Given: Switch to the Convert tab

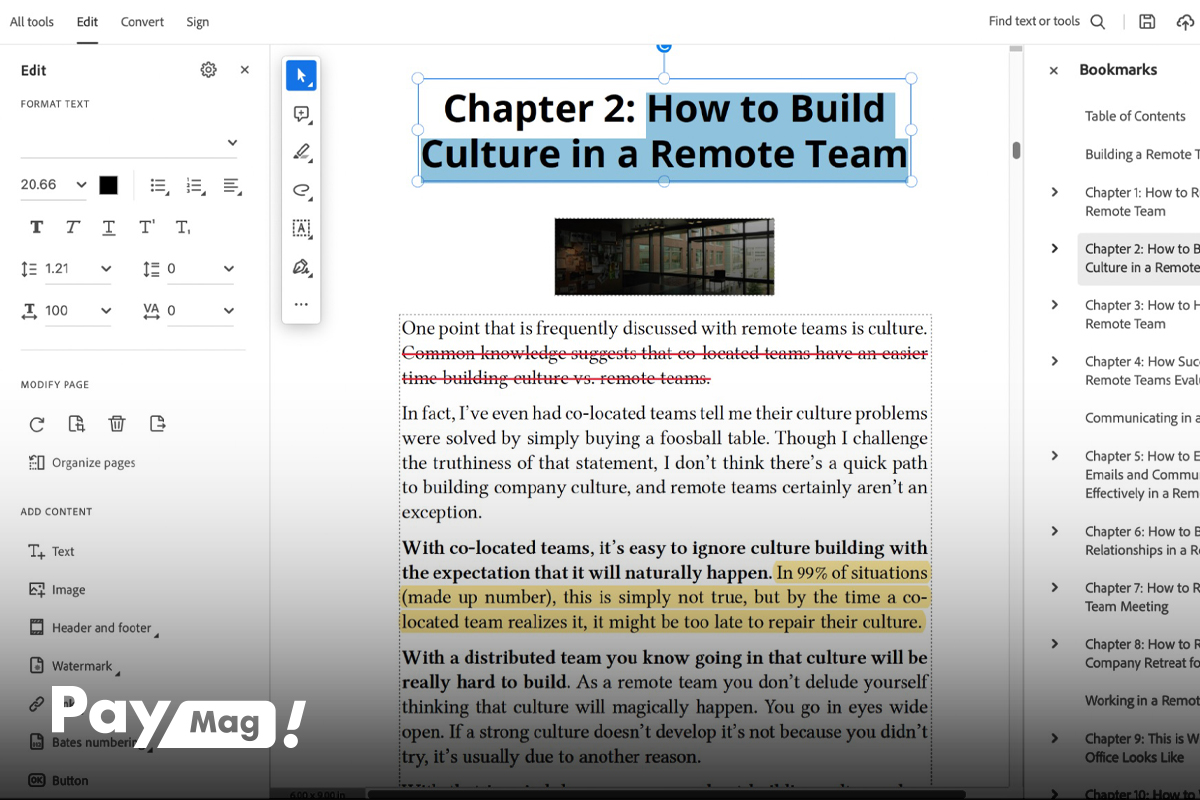Looking at the screenshot, I should point(142,22).
